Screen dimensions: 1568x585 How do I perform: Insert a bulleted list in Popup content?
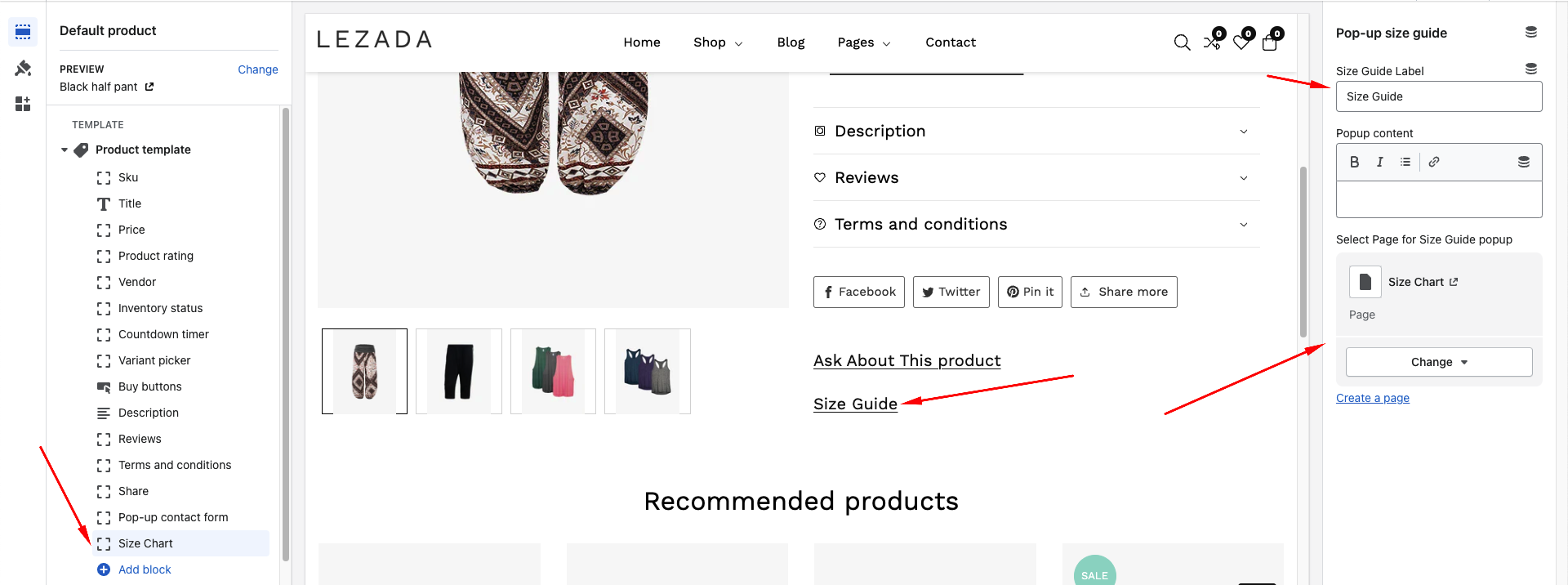(1405, 161)
